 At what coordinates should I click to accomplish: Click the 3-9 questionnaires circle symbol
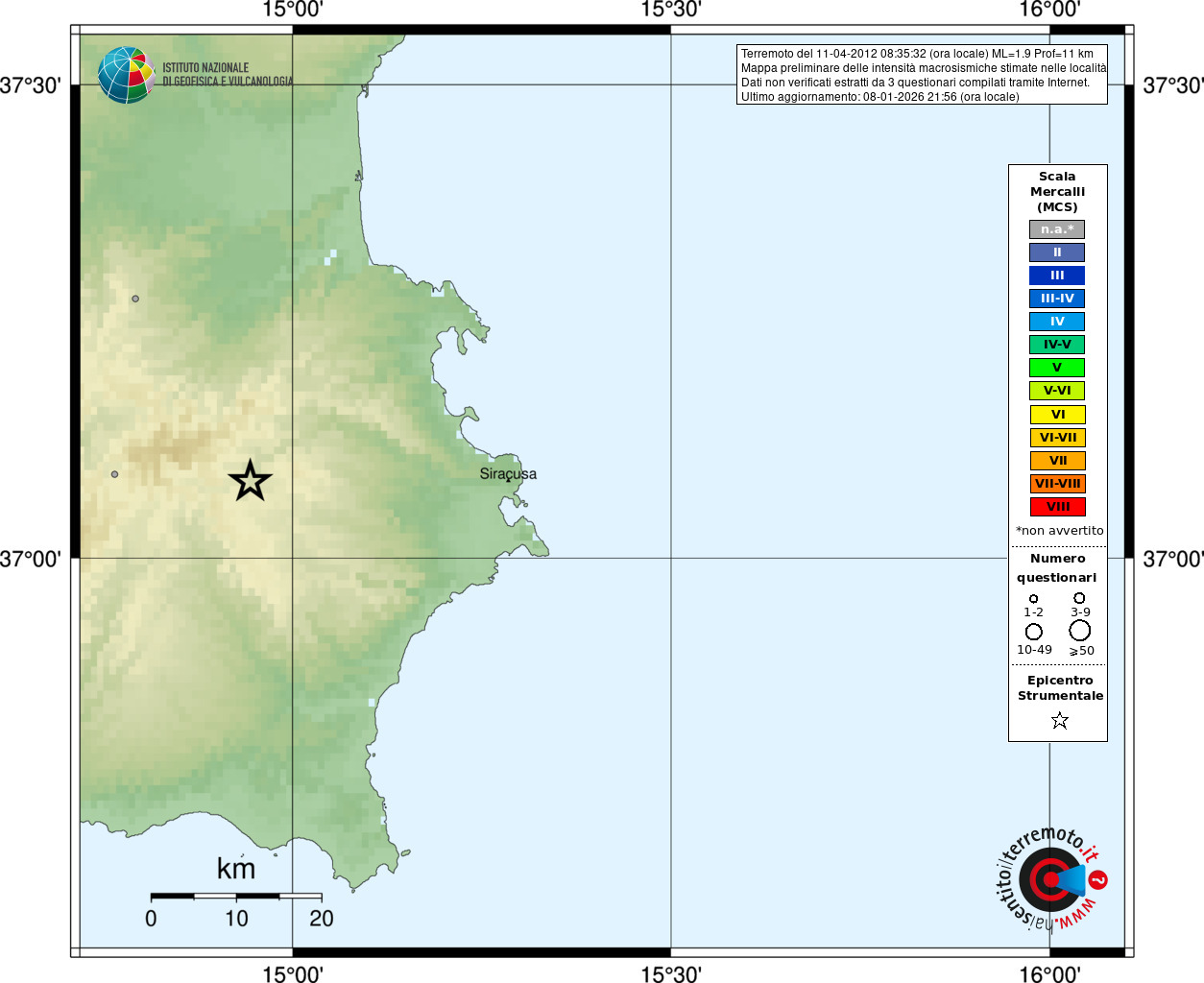pos(1080,597)
